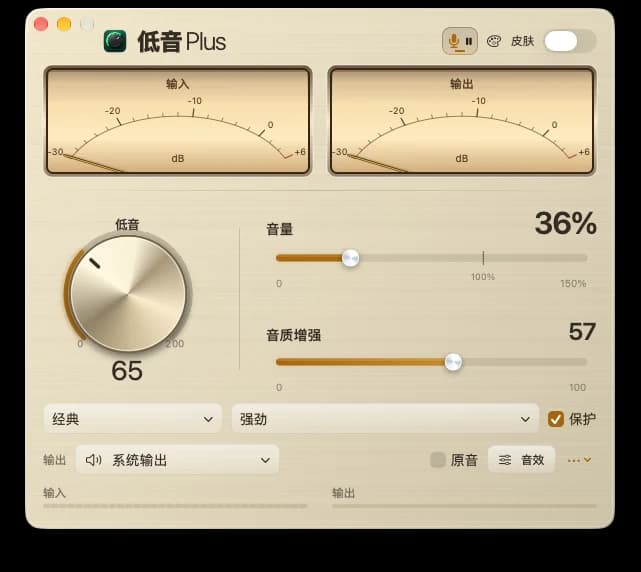This screenshot has width=641, height=572.
Task: Click the 音质增强 slider handle
Action: tap(453, 362)
